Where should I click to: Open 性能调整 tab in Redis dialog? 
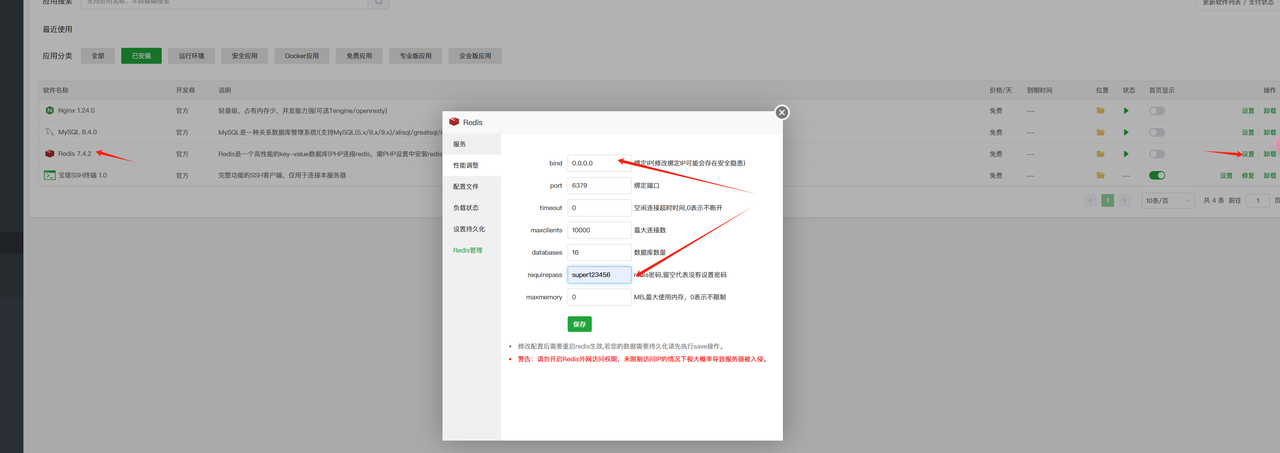point(471,165)
